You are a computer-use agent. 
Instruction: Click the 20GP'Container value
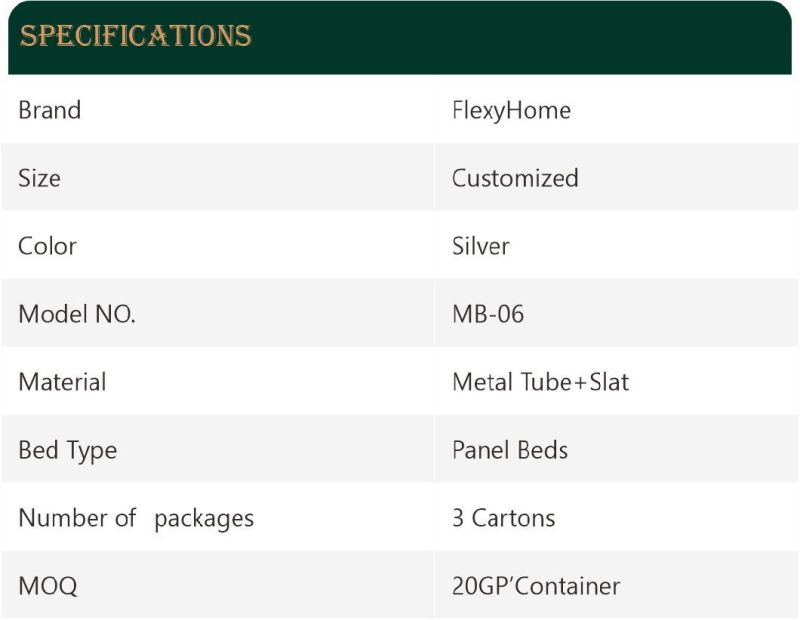tap(536, 586)
